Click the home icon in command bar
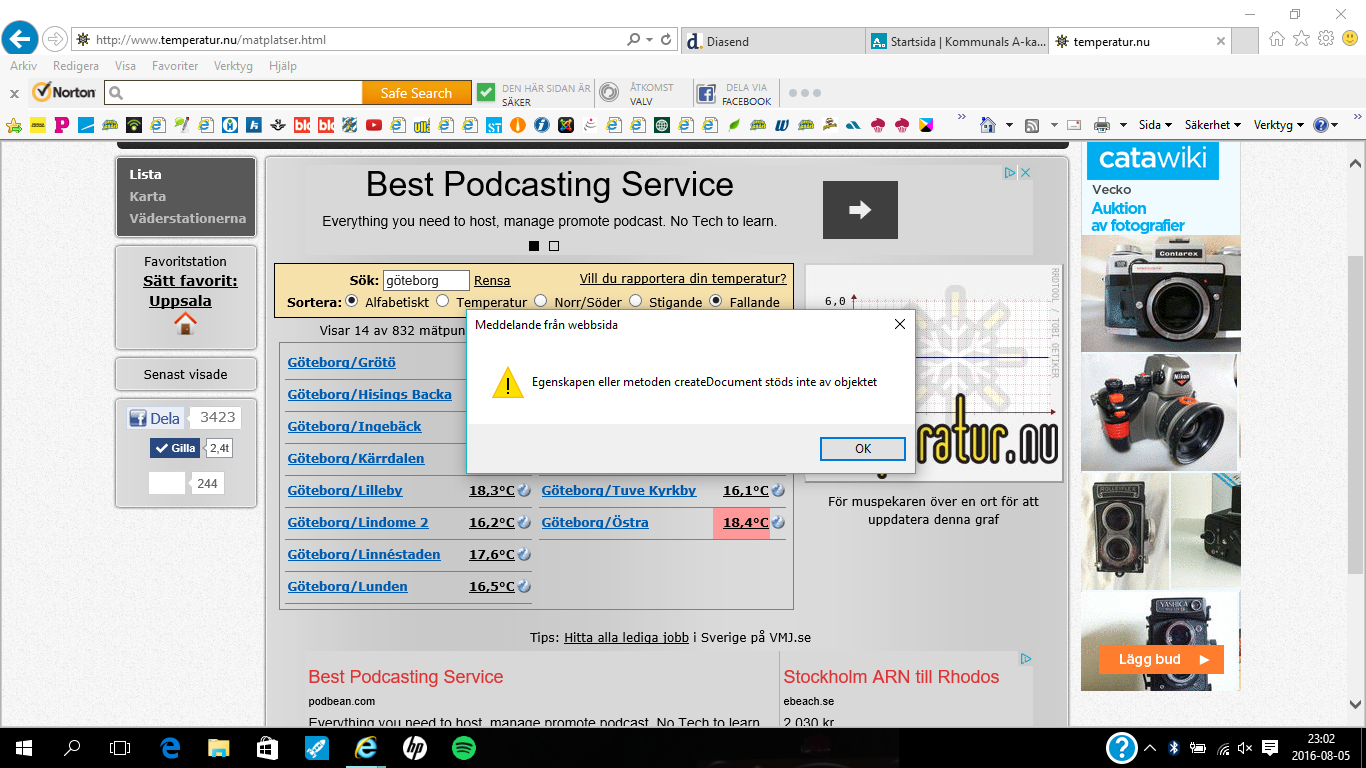Image resolution: width=1366 pixels, height=768 pixels. [x=988, y=125]
